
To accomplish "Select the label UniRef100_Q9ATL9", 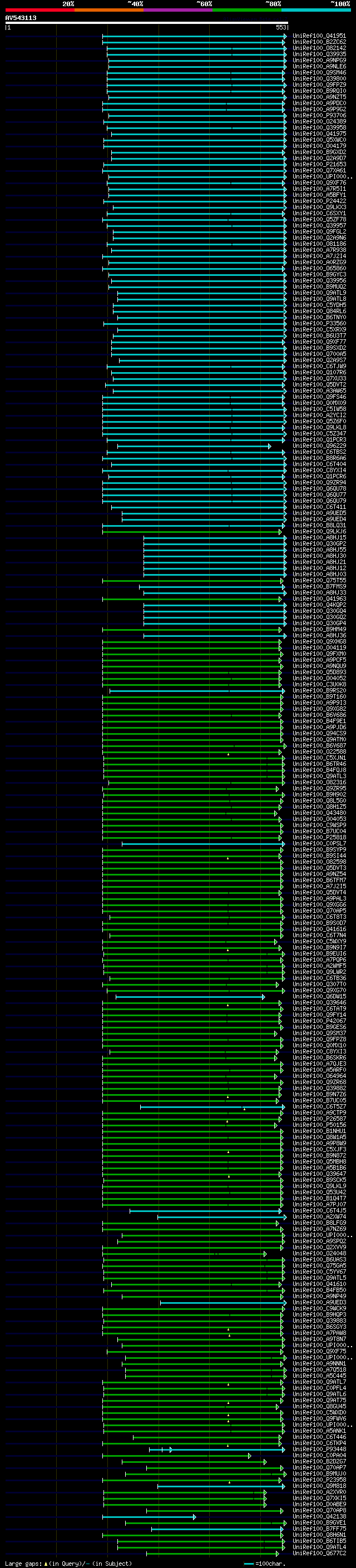I will (319, 293).
